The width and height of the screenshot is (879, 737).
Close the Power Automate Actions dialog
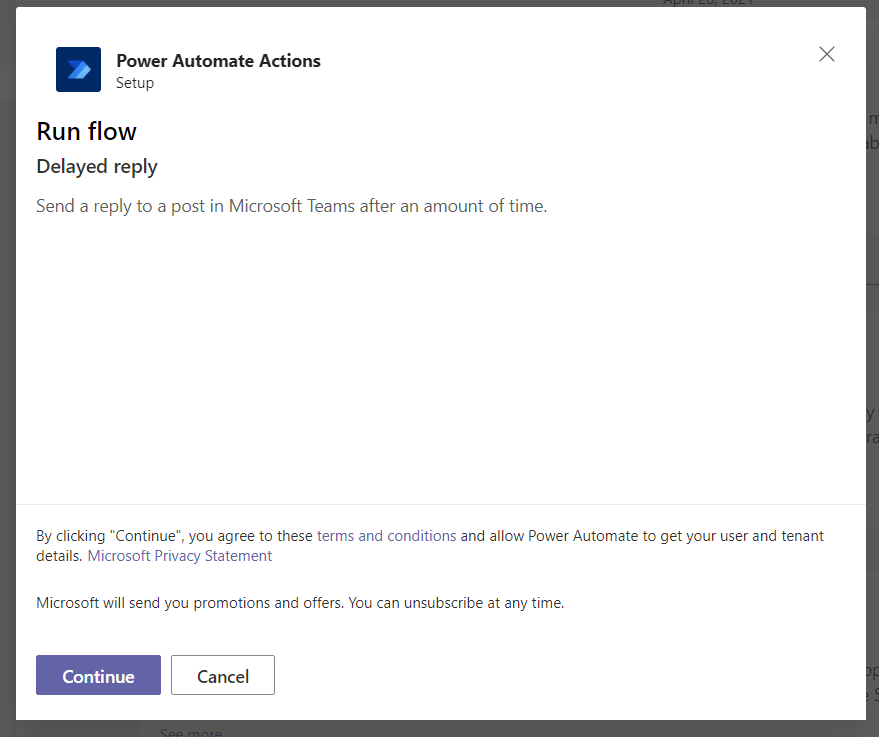[x=826, y=55]
